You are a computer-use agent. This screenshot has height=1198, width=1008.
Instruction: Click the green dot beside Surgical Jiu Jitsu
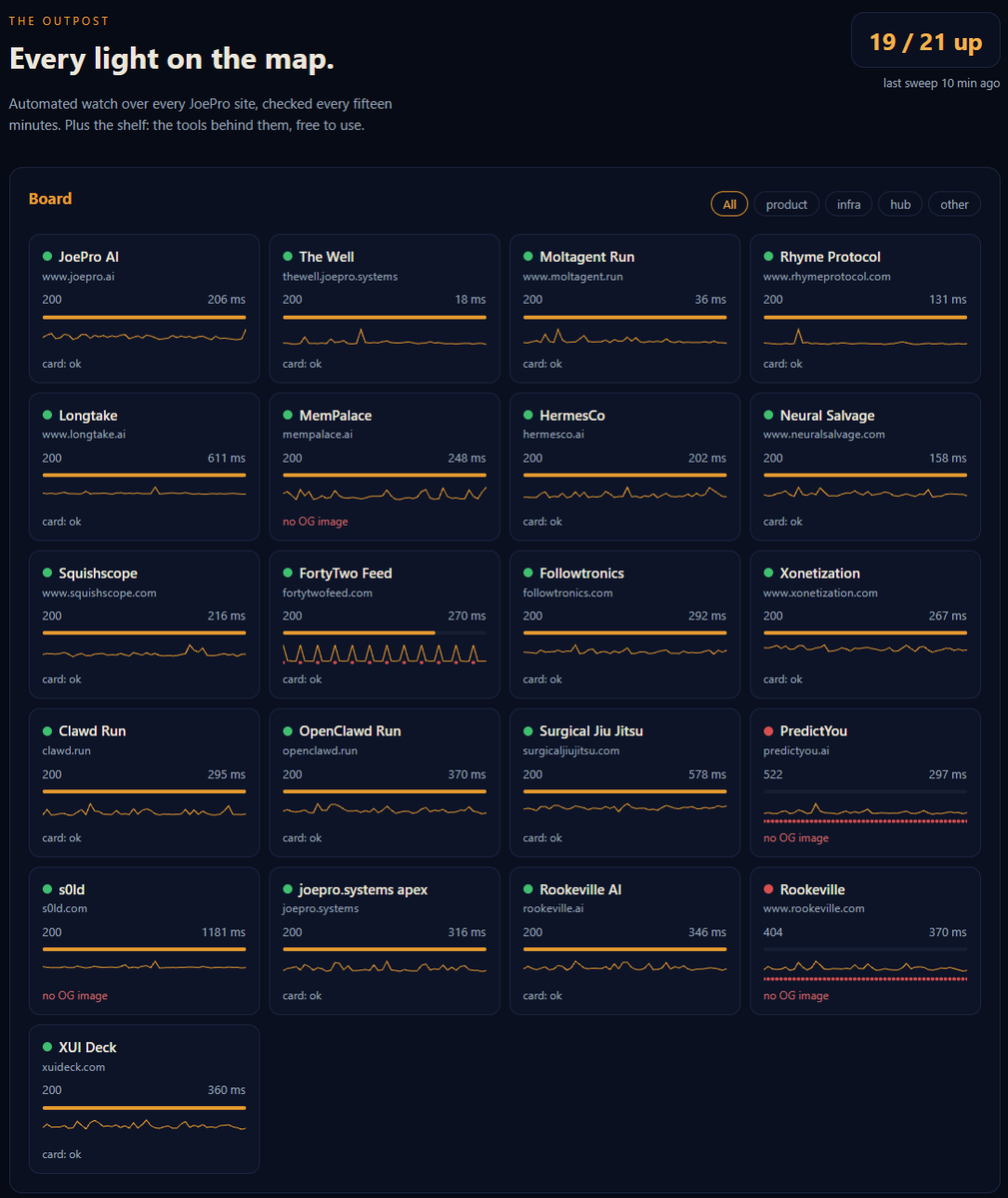pos(527,731)
